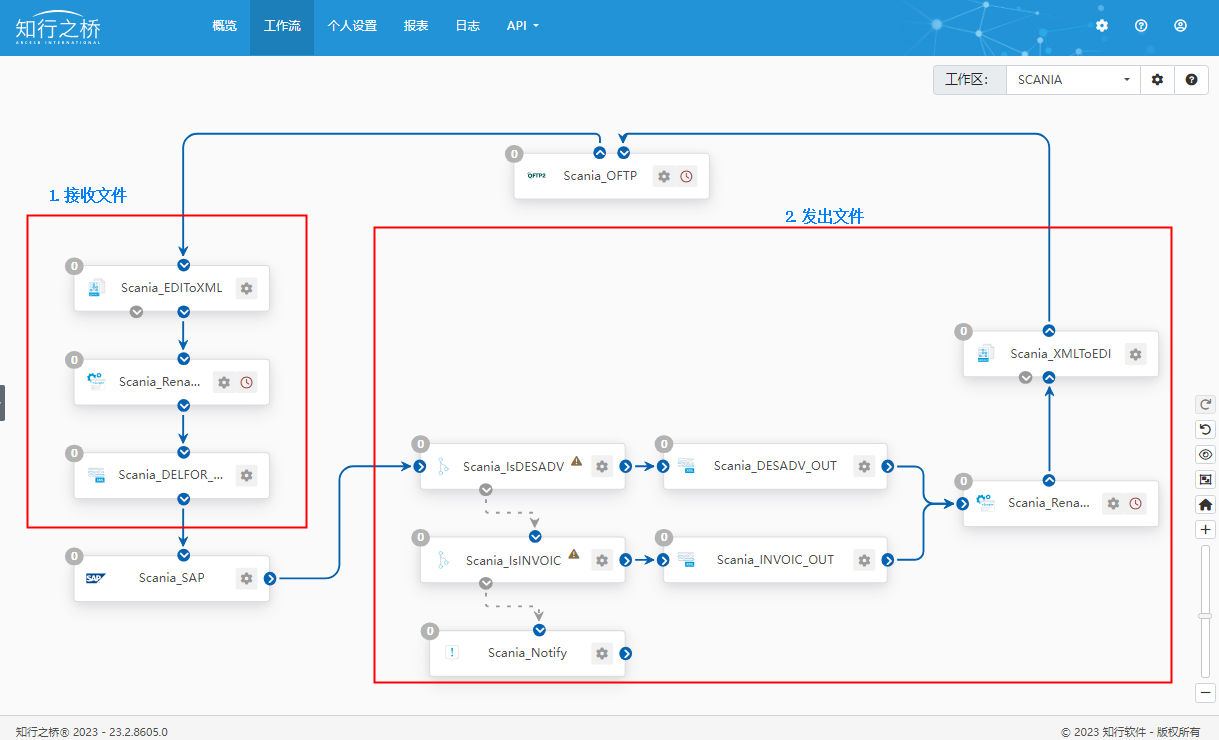
Task: Click the message count badge on Scania_OFTP
Action: tap(514, 154)
